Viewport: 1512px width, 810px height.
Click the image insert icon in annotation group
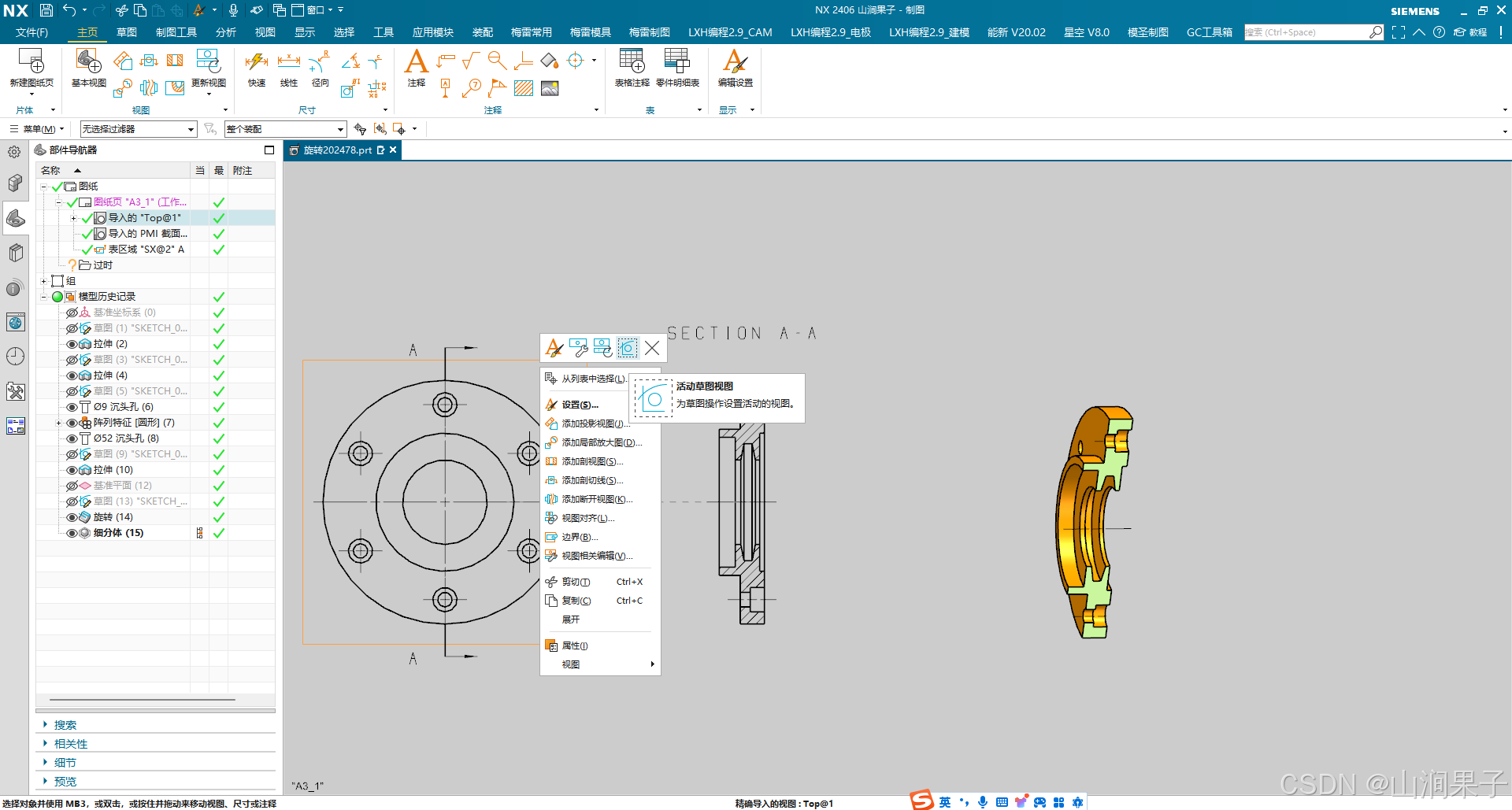coord(550,88)
